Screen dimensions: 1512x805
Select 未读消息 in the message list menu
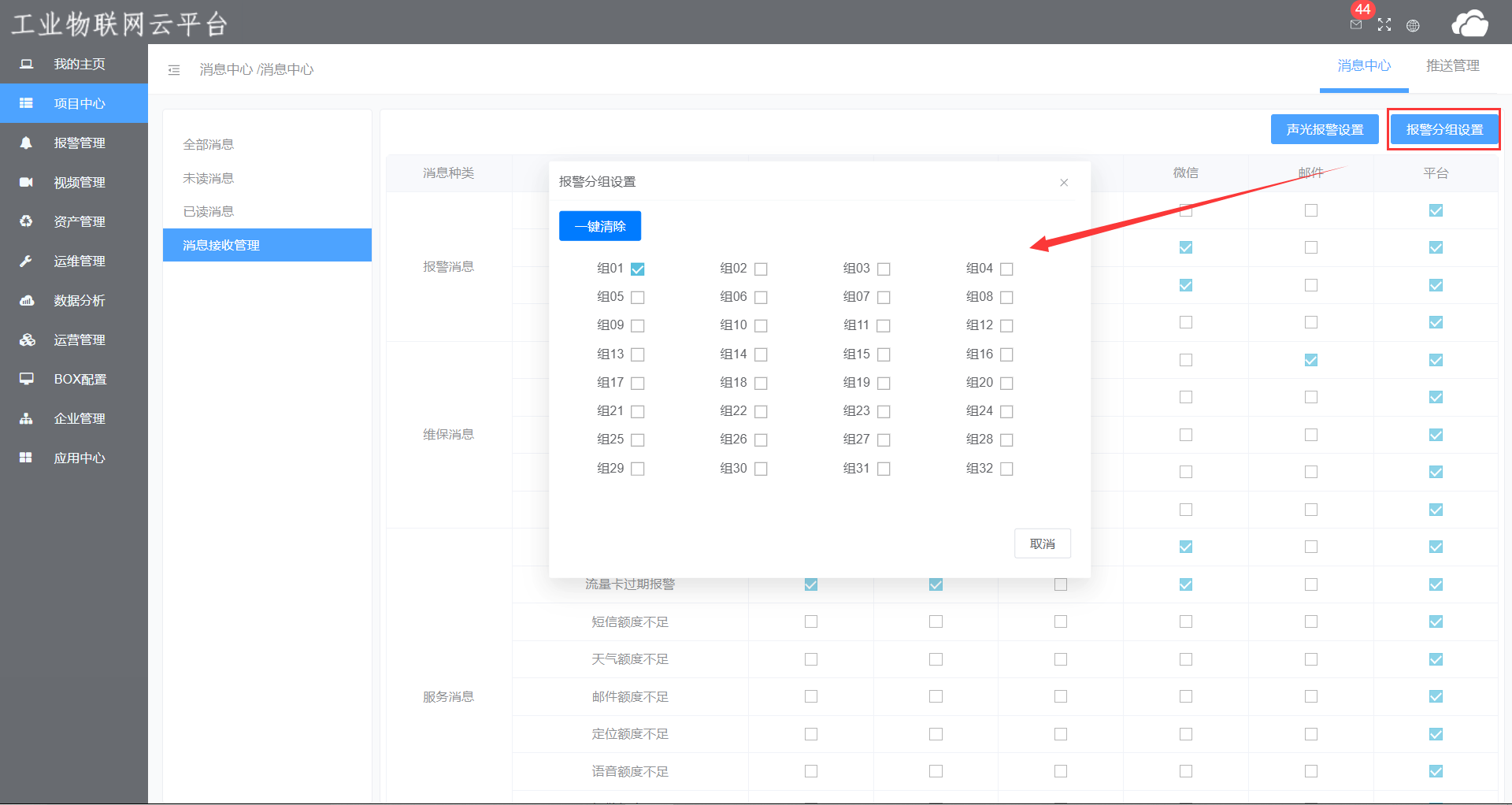209,179
